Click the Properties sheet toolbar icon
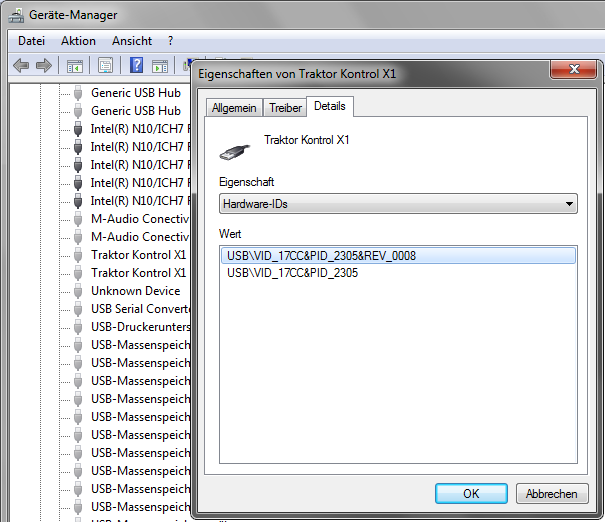 click(x=105, y=66)
